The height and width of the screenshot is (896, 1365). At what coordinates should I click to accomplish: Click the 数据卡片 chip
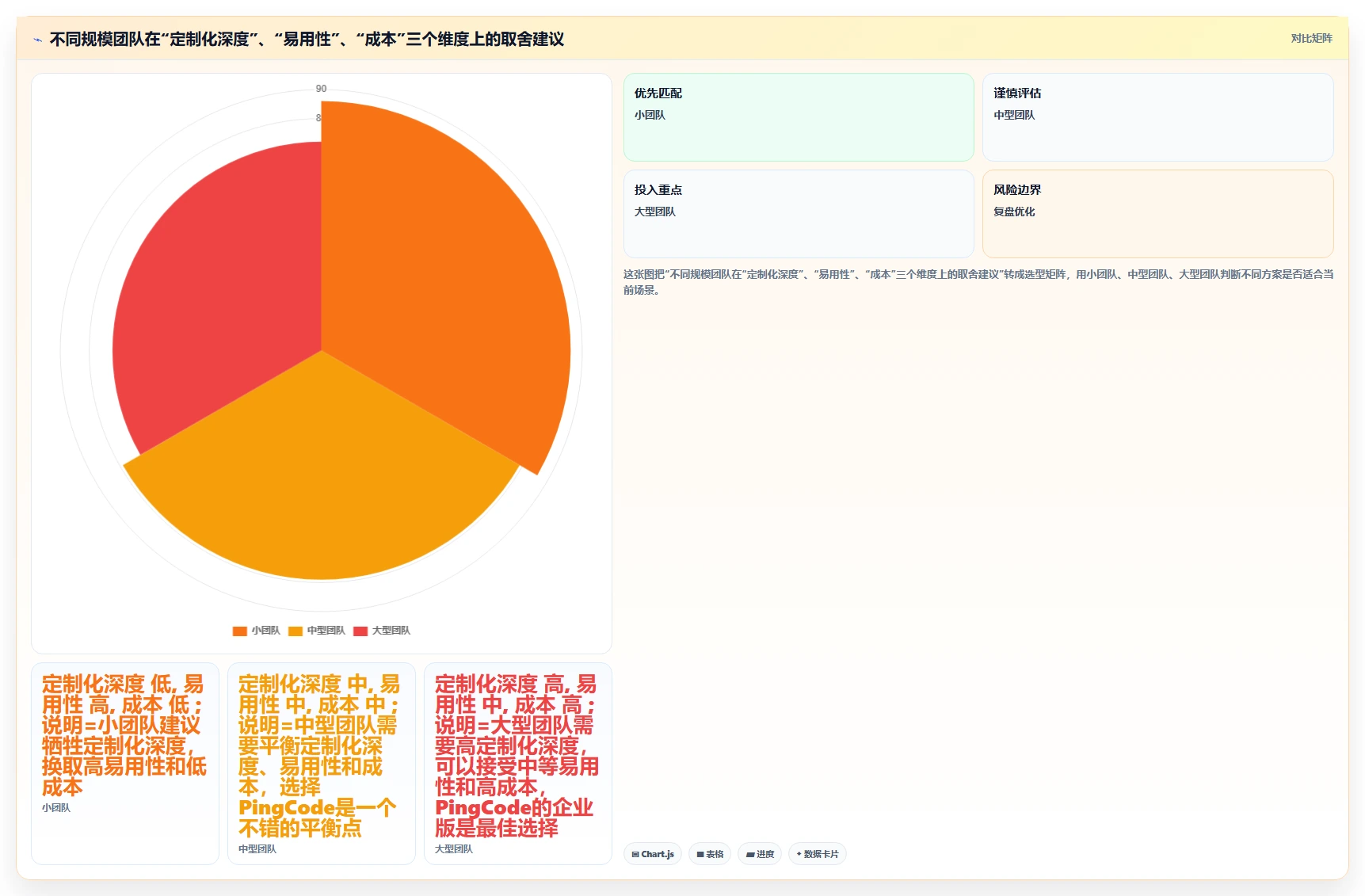tap(818, 854)
